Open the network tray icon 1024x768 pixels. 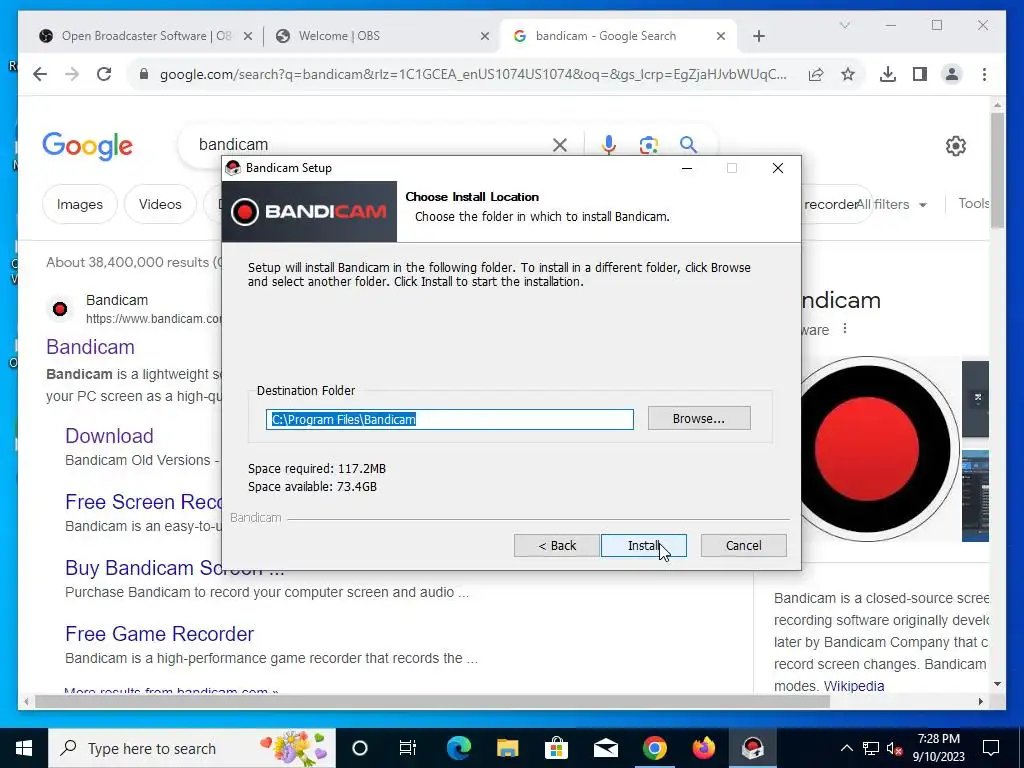point(871,748)
